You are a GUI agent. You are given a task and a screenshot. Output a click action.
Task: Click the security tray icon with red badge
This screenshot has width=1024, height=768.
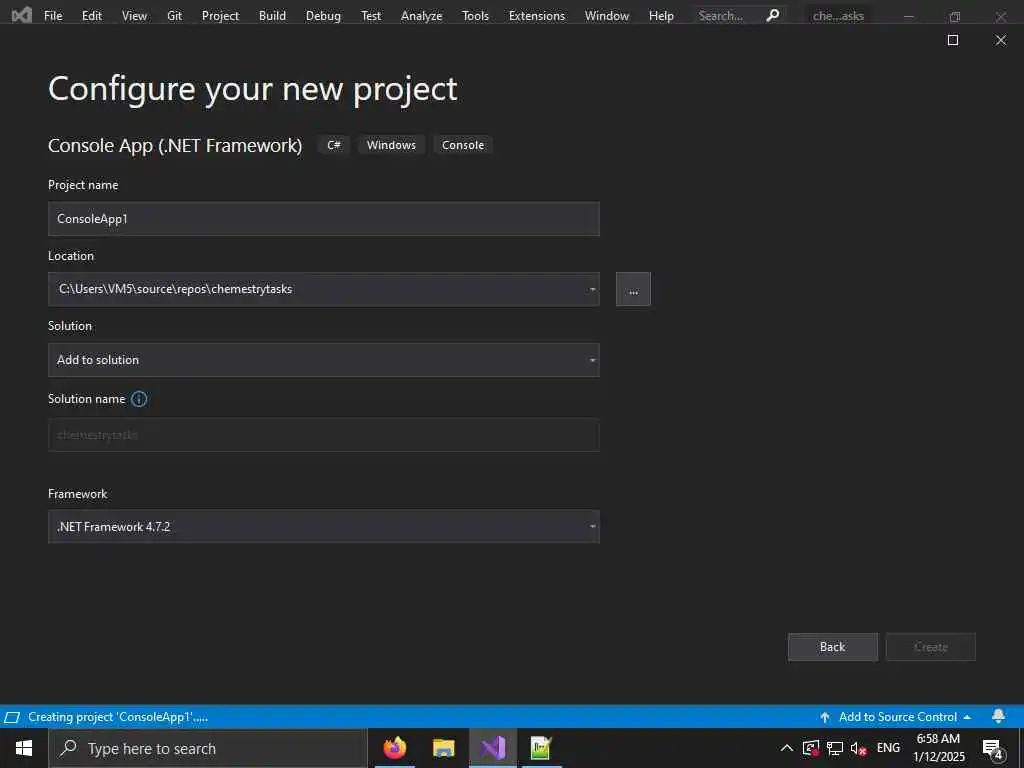pyautogui.click(x=810, y=748)
